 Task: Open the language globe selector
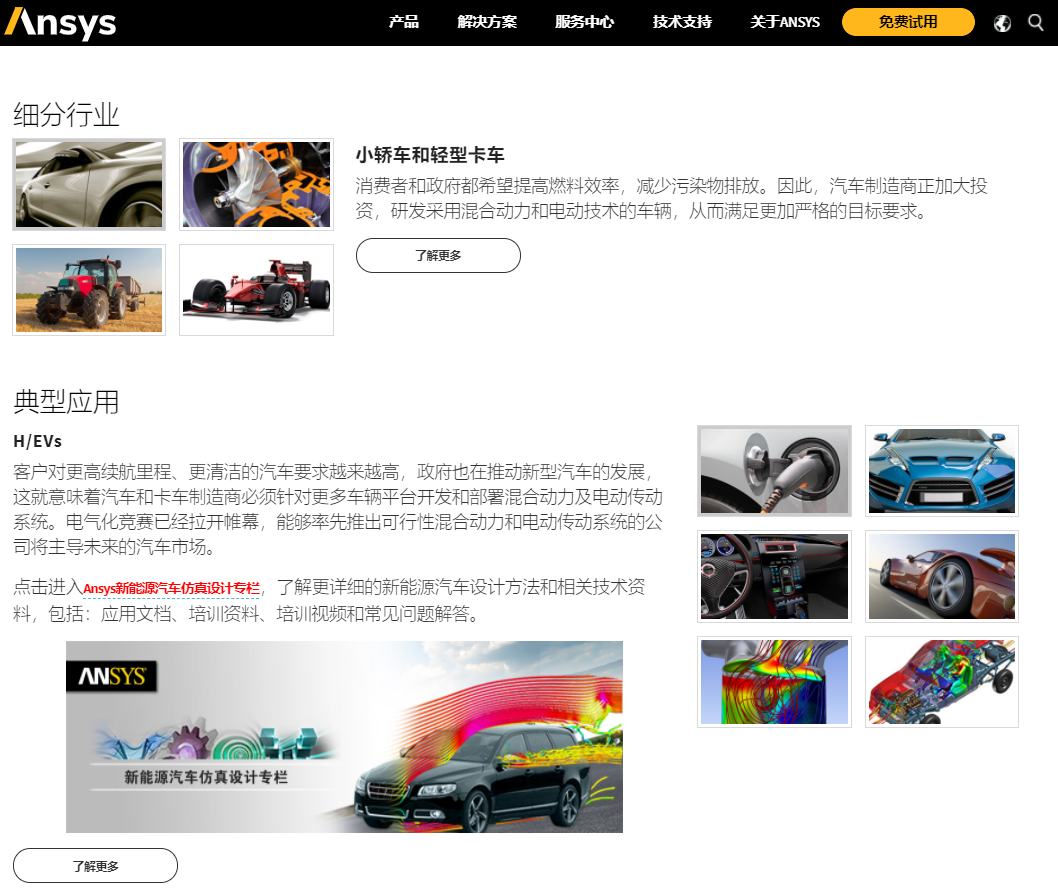click(1002, 22)
